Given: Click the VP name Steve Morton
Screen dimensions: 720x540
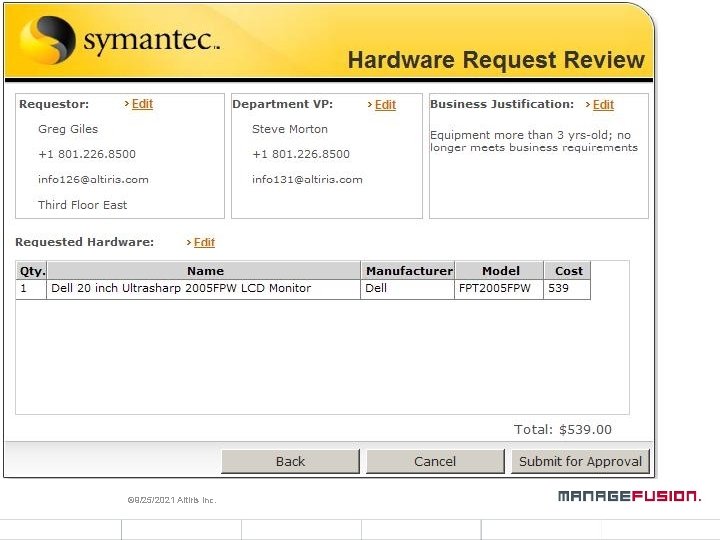Looking at the screenshot, I should 290,129.
